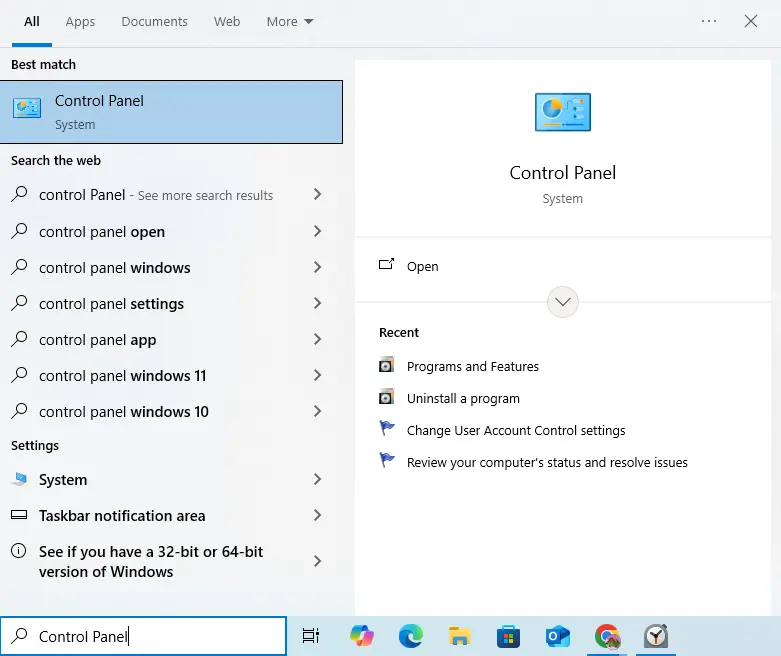
Task: Open Microsoft Edge from the taskbar
Action: [x=410, y=636]
